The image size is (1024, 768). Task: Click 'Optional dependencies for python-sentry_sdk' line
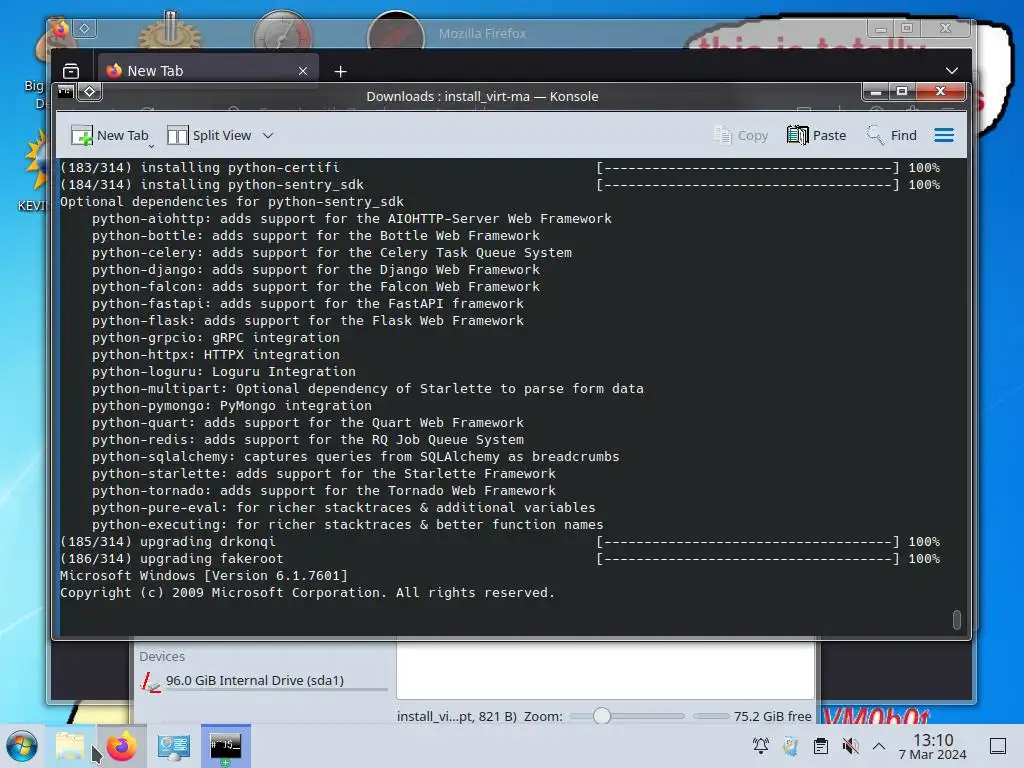(x=232, y=202)
